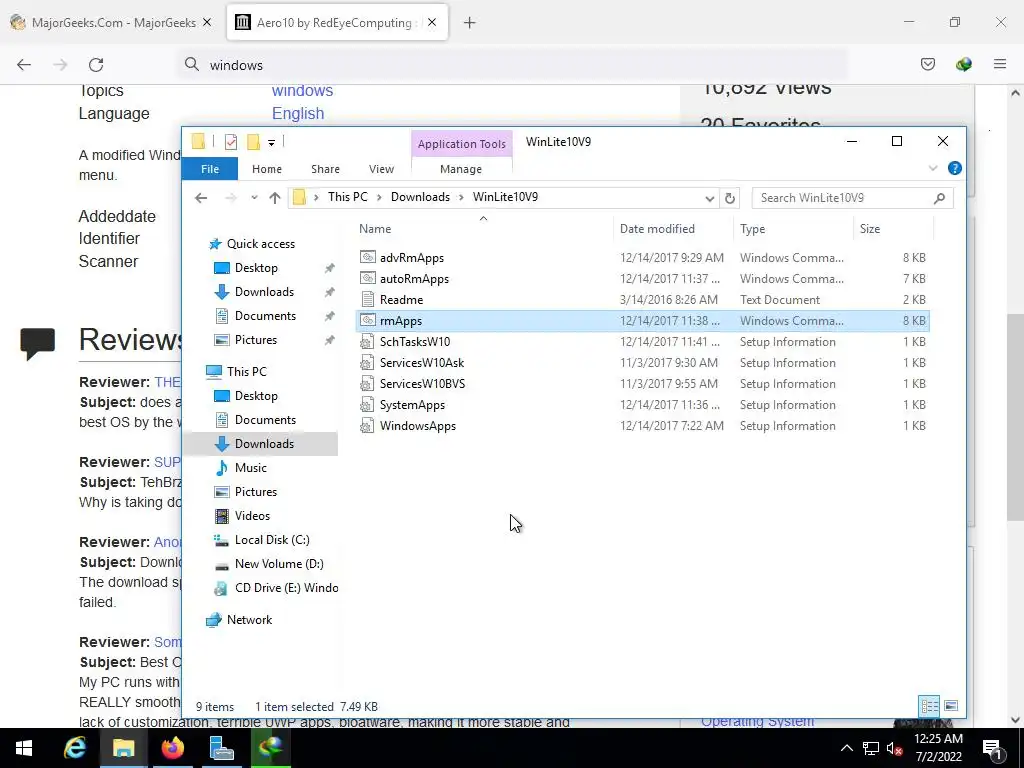Open the Manage ribbon tab
Image resolution: width=1024 pixels, height=768 pixels.
pos(461,169)
